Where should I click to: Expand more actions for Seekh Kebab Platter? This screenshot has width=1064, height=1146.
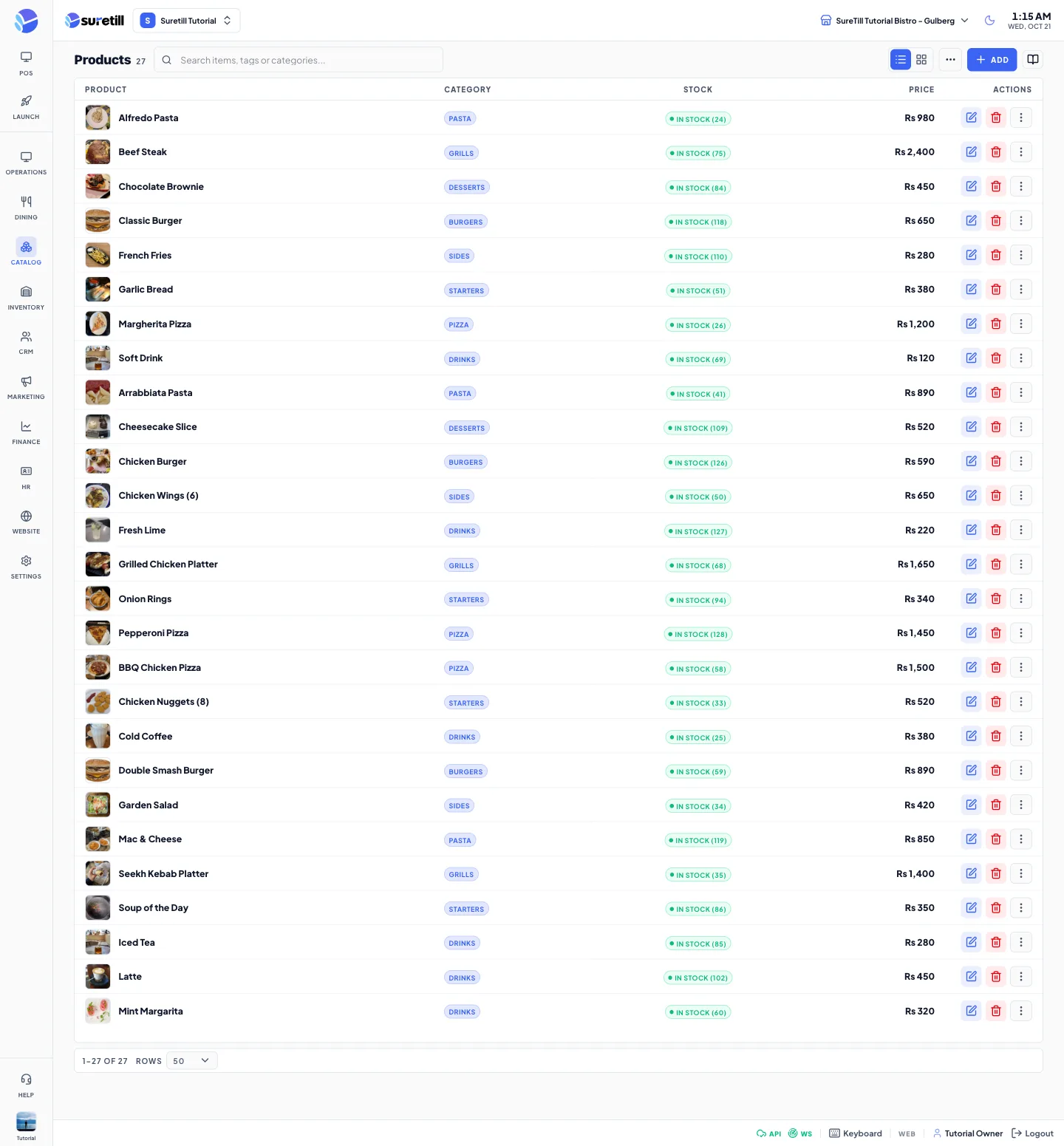(1021, 873)
